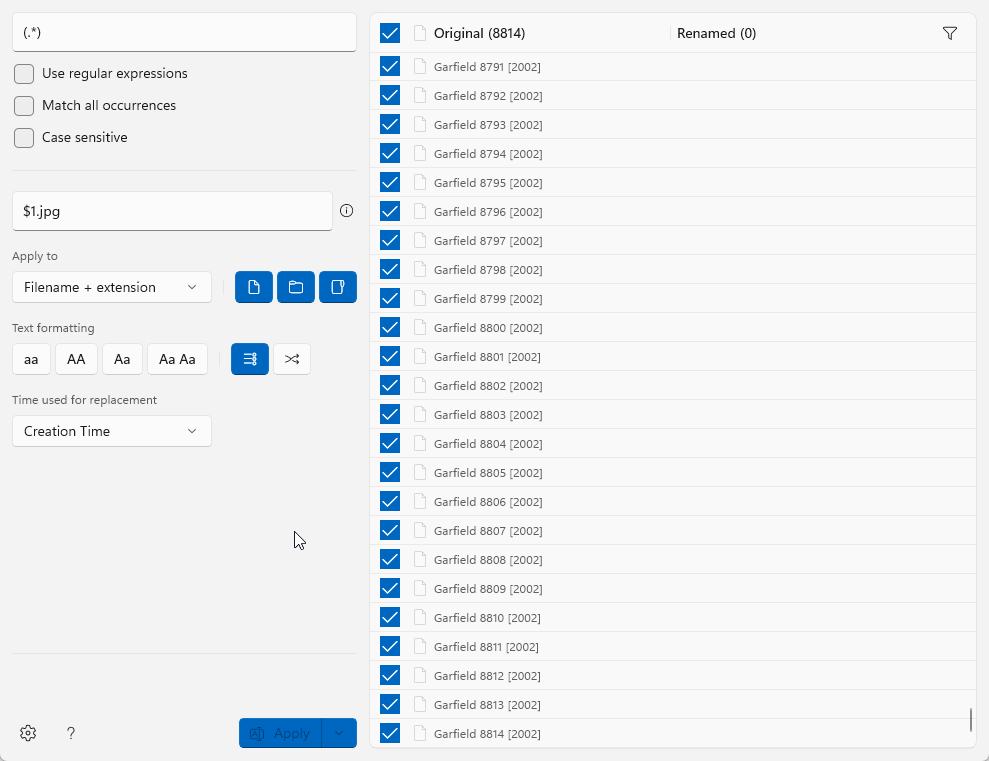Check the Match all occurrences option

point(24,106)
